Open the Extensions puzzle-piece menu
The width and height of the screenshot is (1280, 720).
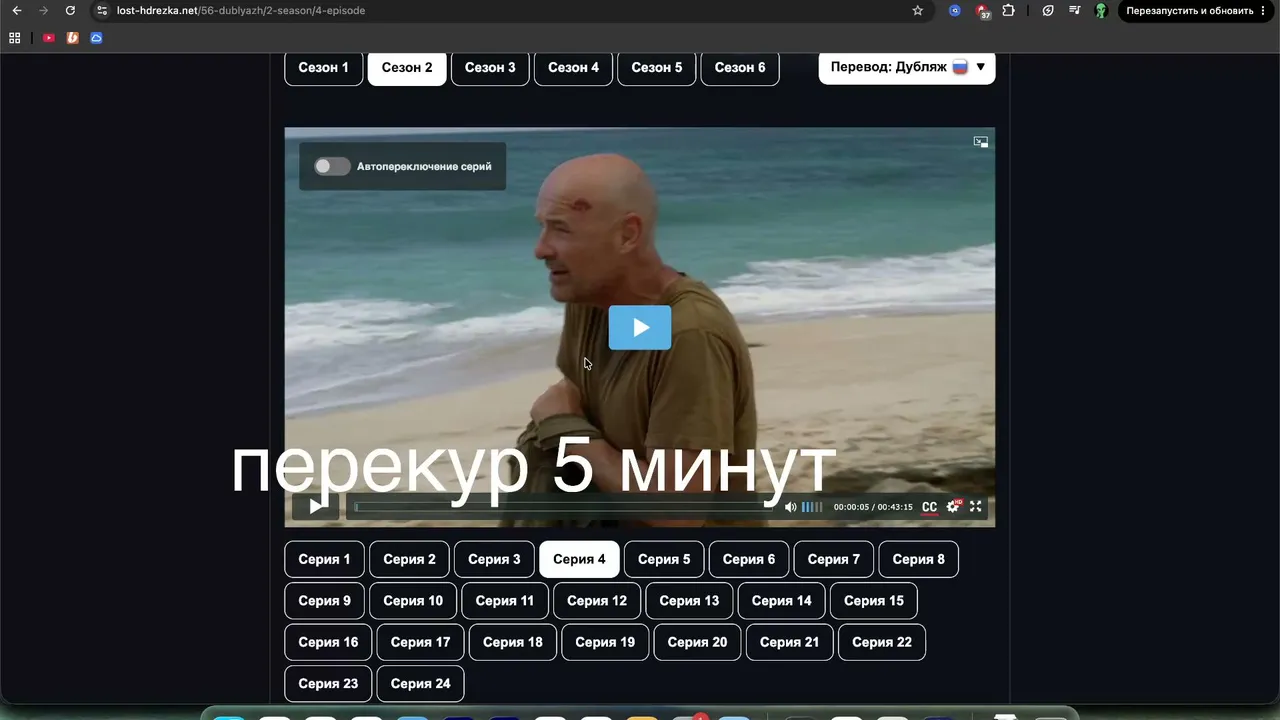(x=1008, y=11)
